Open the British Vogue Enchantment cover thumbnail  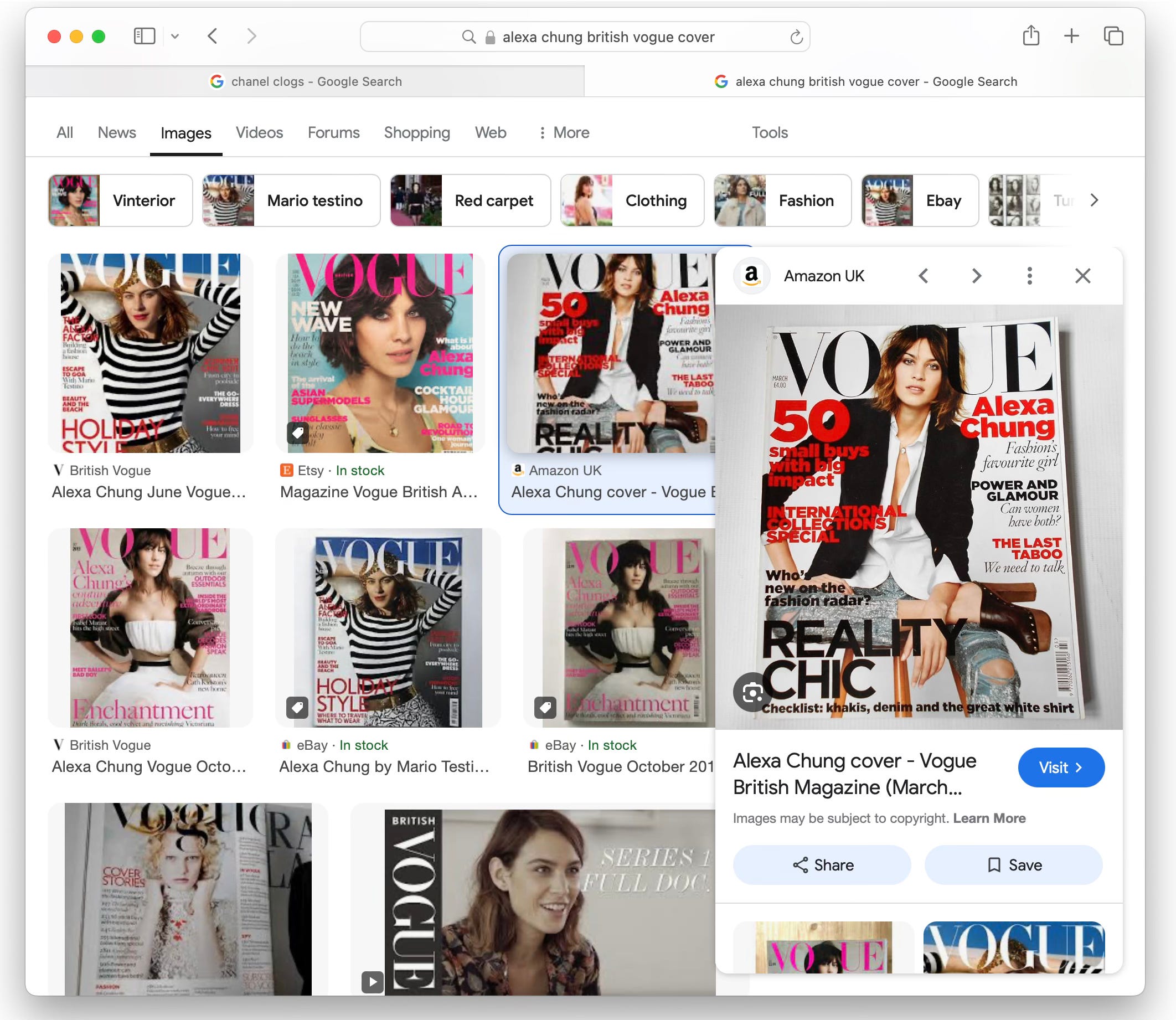150,627
